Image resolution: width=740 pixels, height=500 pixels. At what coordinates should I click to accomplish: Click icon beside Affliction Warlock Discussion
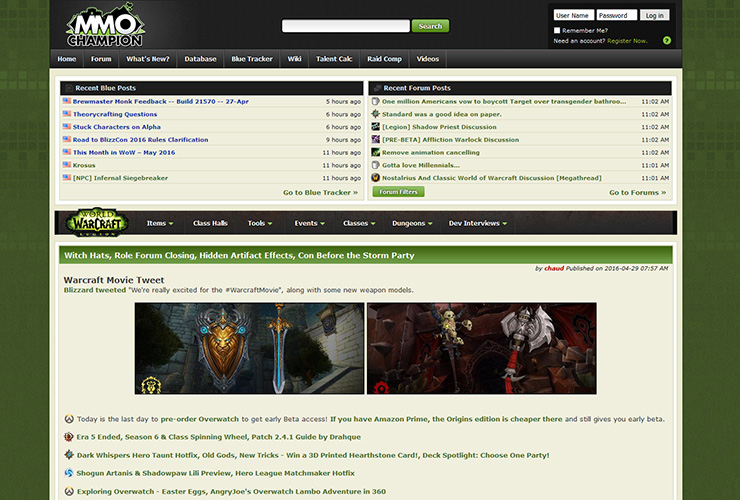click(x=376, y=139)
